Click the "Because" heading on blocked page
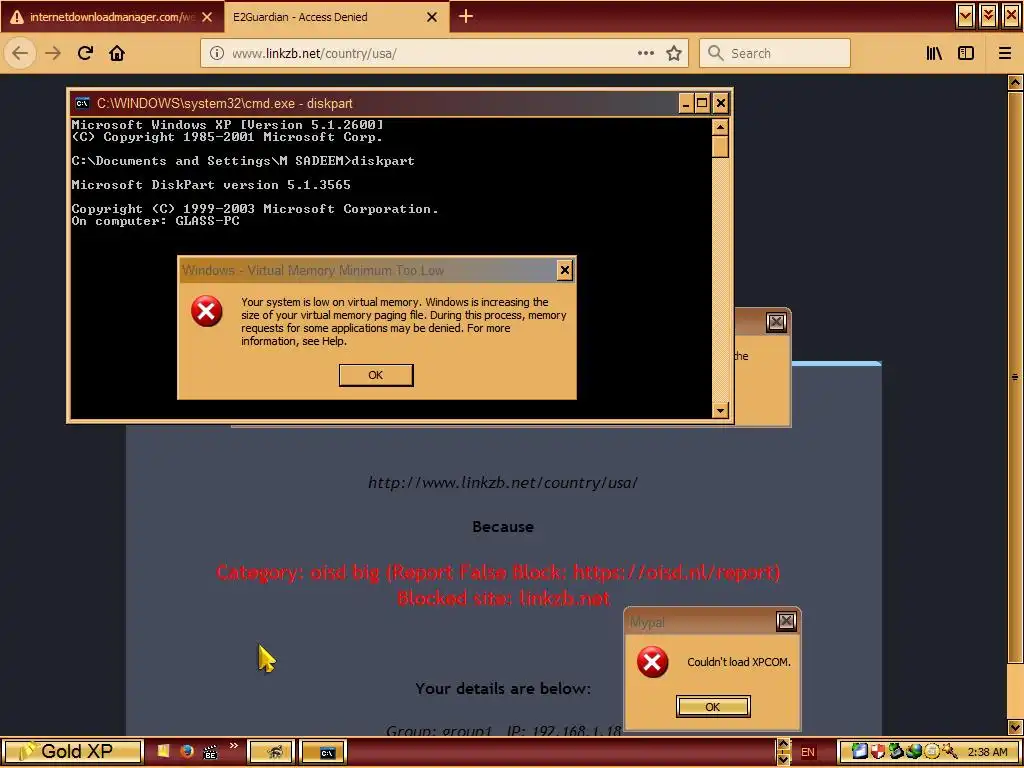The width and height of the screenshot is (1024, 768). pos(503,526)
